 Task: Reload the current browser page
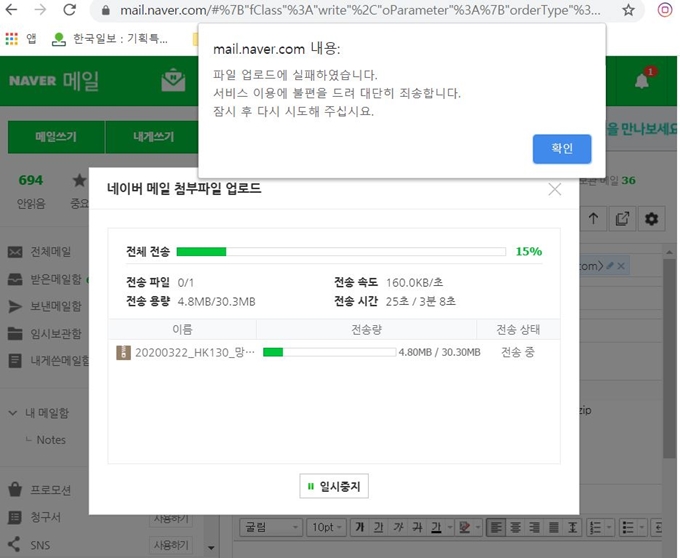pyautogui.click(x=70, y=10)
